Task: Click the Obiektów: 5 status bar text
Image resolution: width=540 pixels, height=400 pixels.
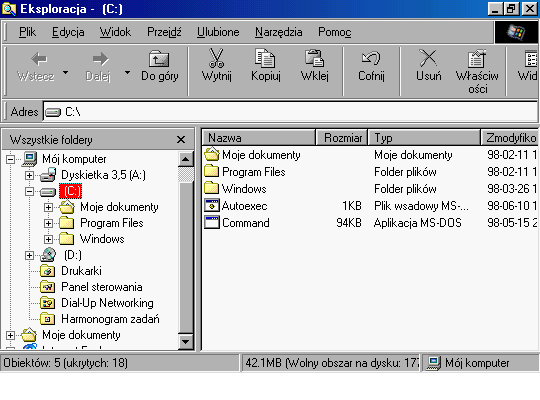Action: coord(65,363)
